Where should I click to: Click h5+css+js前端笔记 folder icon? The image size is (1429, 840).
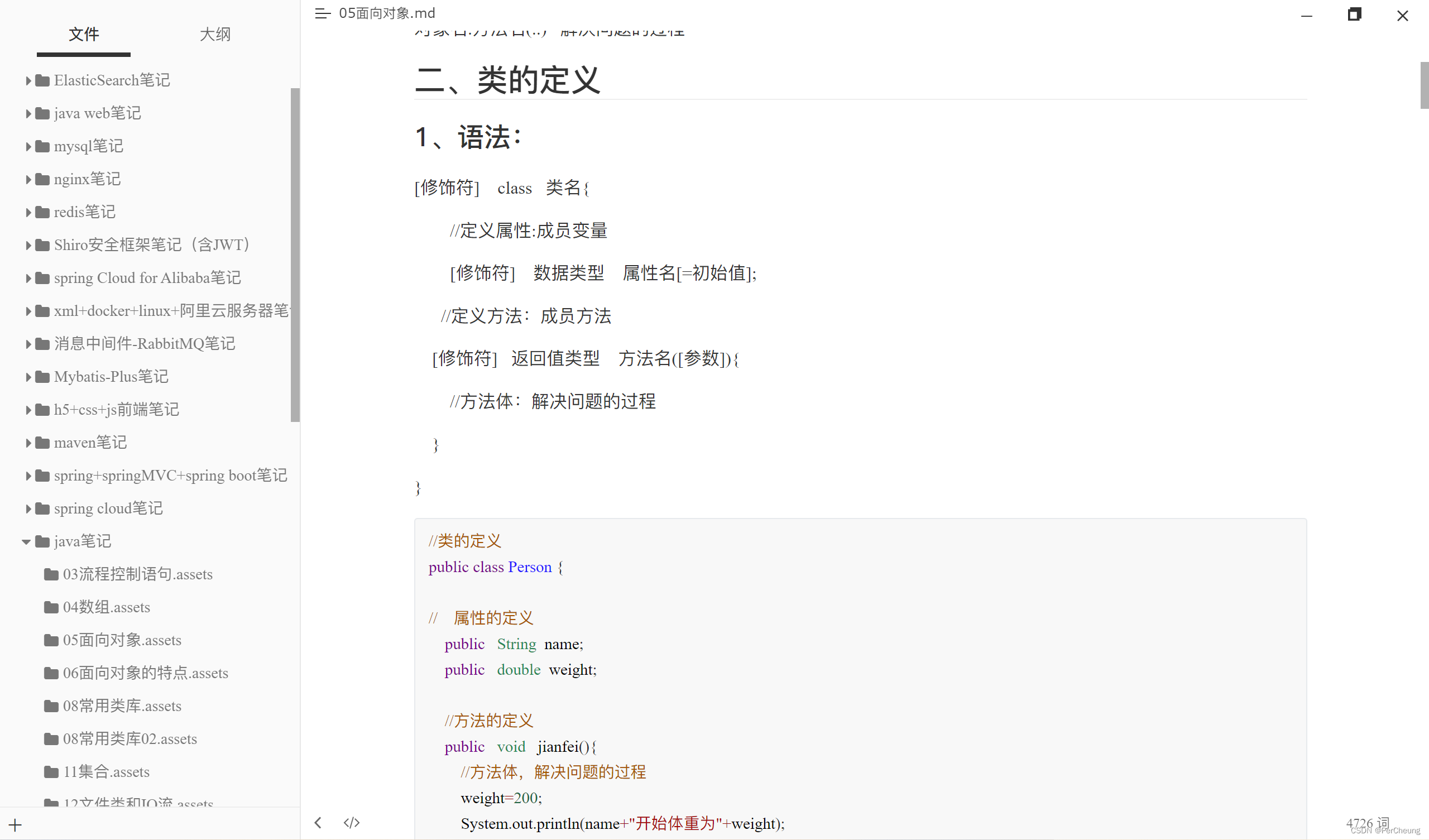tap(42, 410)
